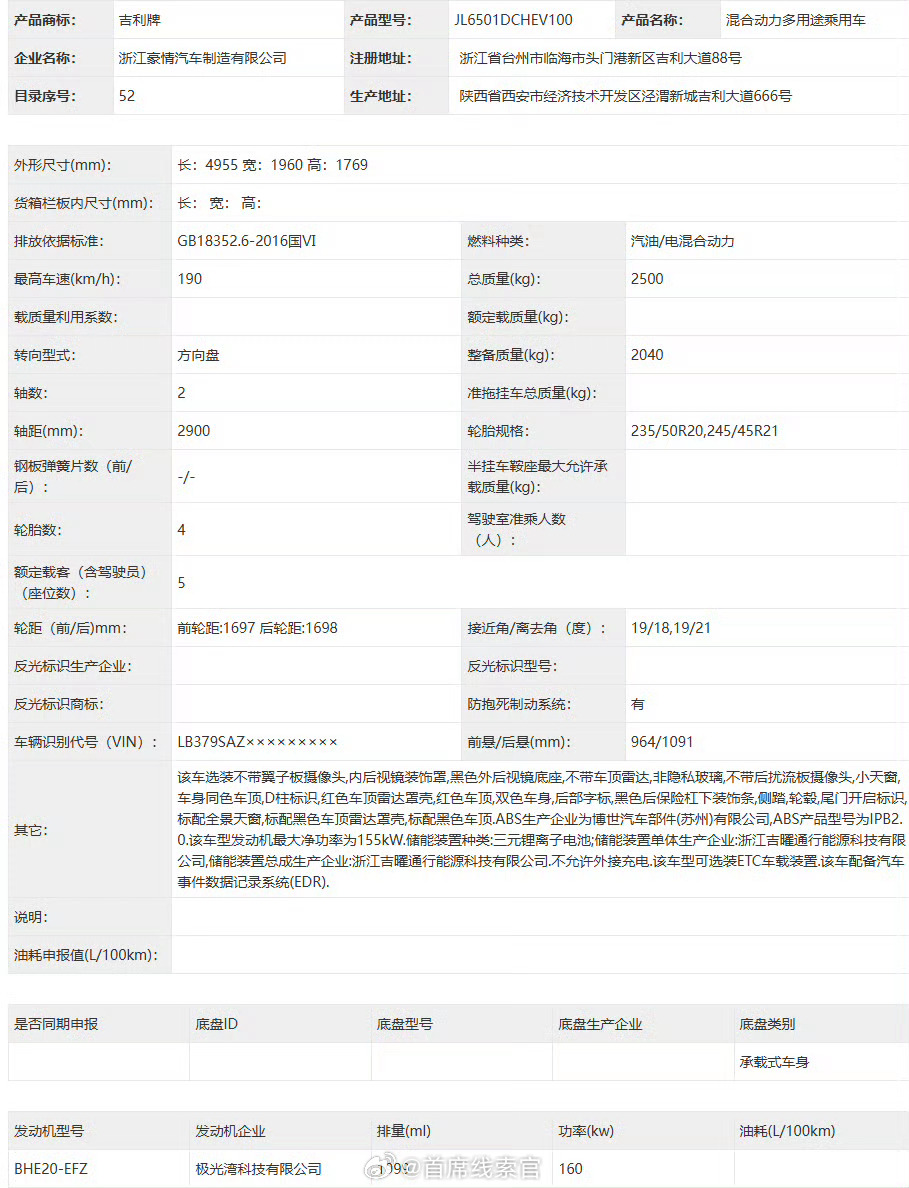This screenshot has width=909, height=1188.
Task: Select the 油耗(L/100km) column header
Action: point(787,1131)
